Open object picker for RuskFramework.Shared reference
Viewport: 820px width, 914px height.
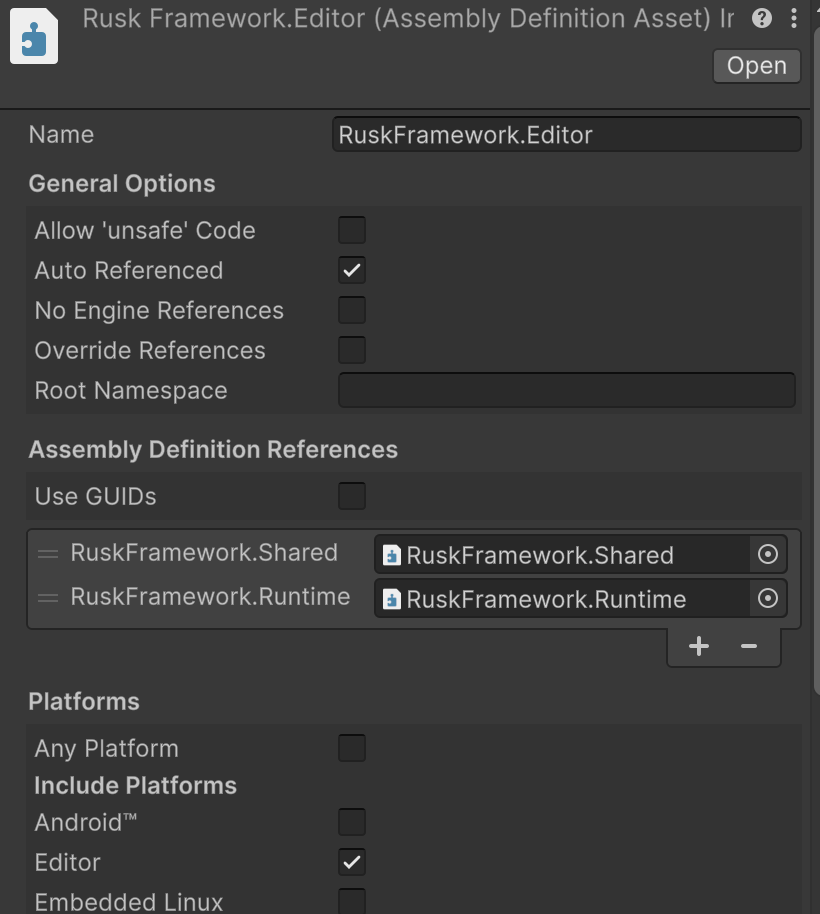(768, 554)
